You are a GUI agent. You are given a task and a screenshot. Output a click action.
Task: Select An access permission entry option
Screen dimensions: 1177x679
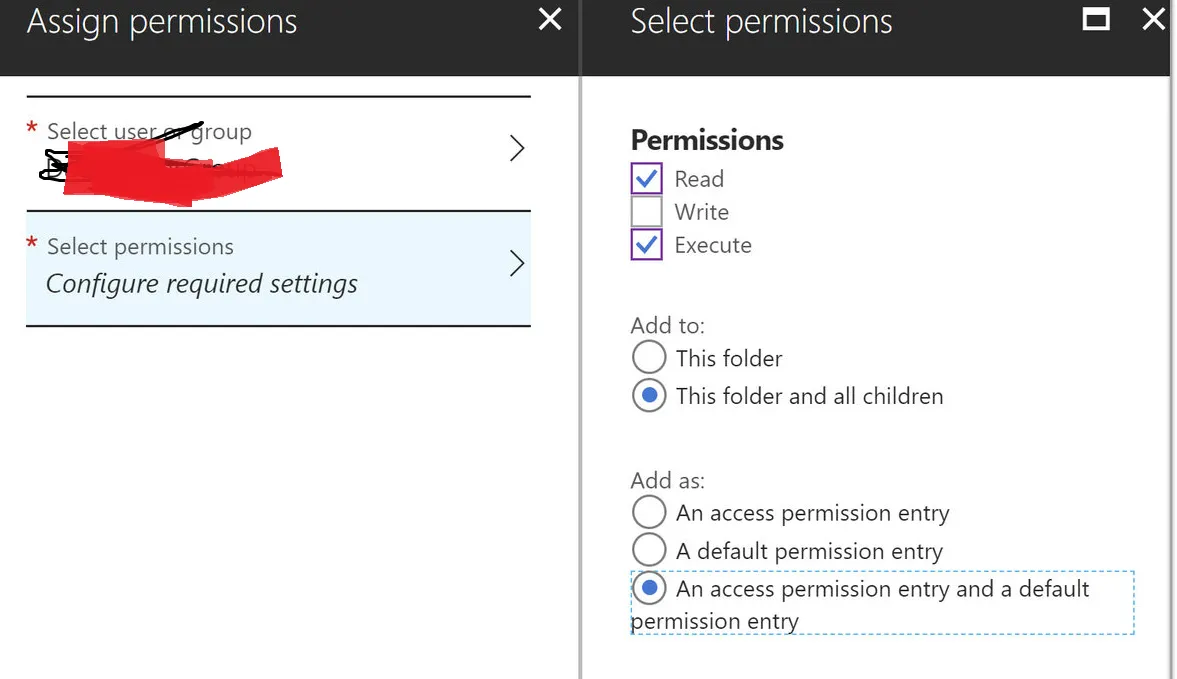(x=649, y=513)
